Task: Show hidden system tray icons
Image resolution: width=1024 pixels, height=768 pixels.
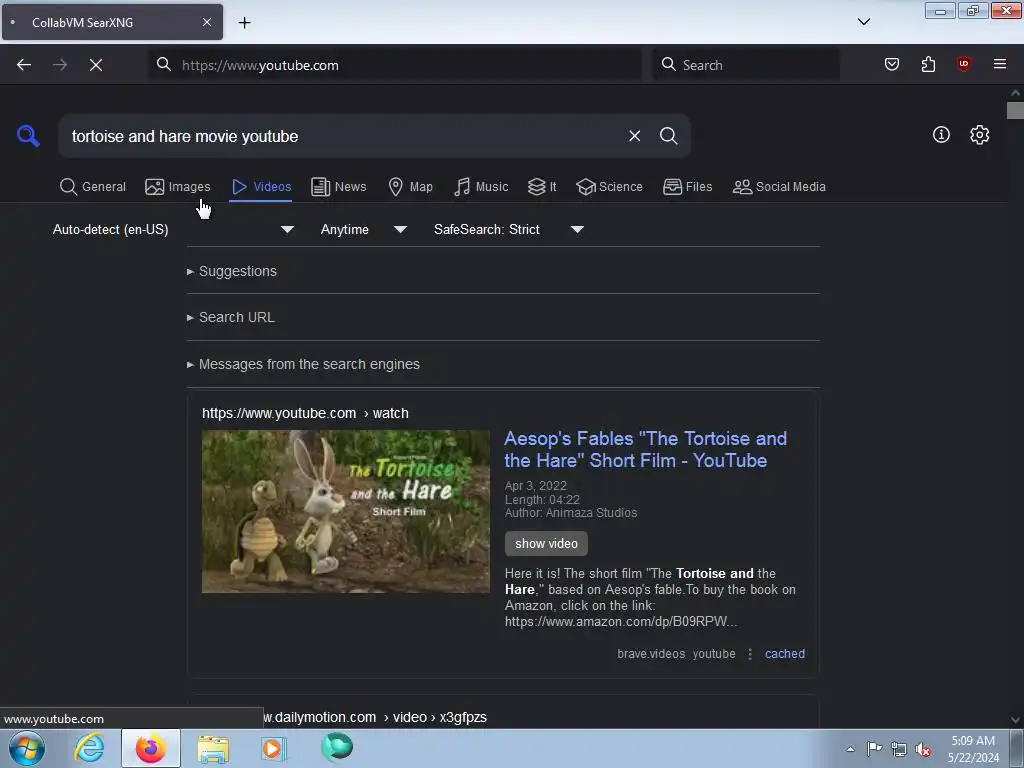Action: coord(850,749)
